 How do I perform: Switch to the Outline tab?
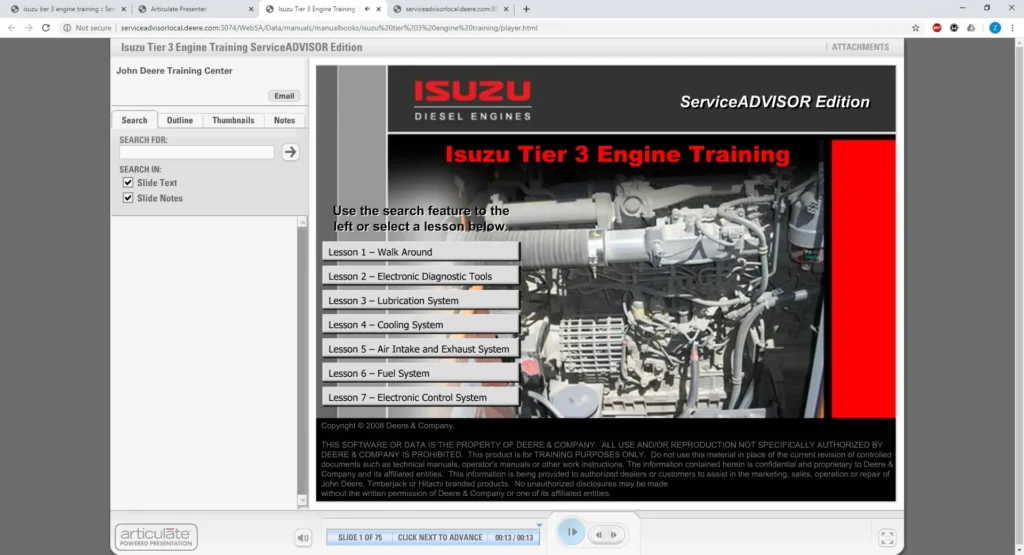click(180, 120)
